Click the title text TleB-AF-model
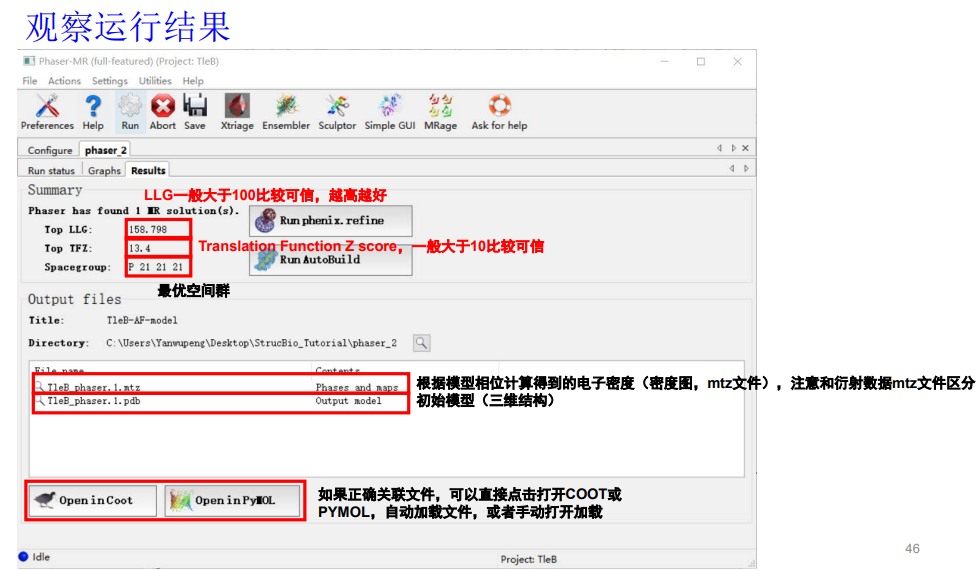 (x=142, y=320)
